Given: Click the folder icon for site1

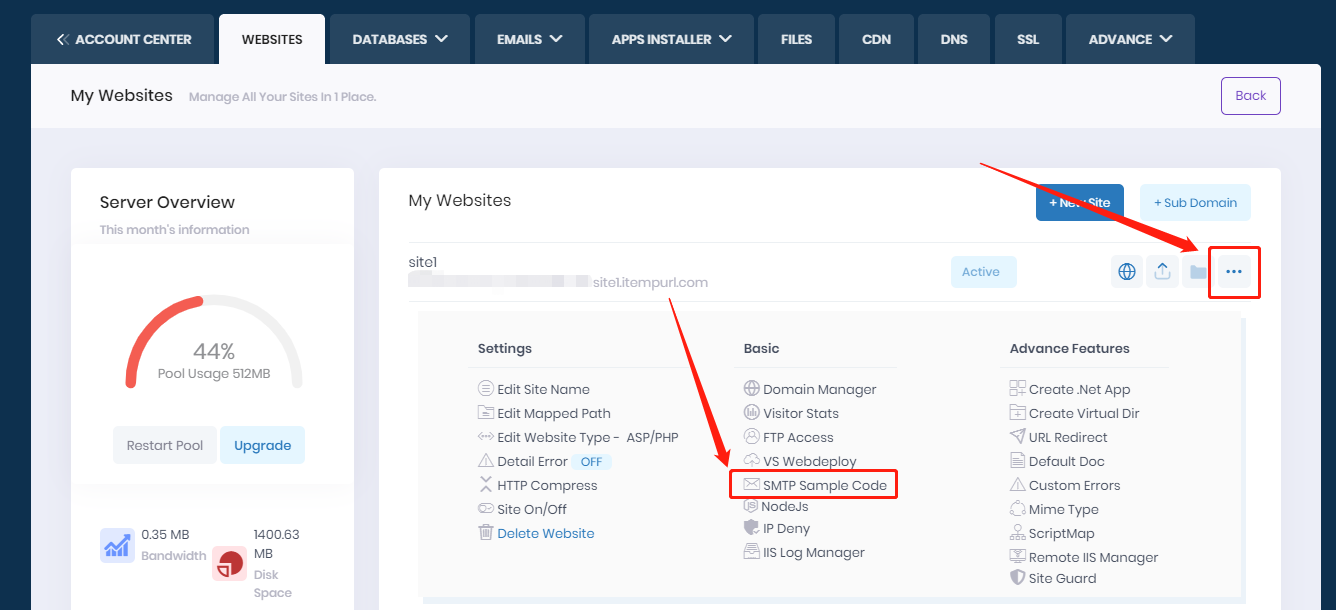Looking at the screenshot, I should [x=1196, y=272].
